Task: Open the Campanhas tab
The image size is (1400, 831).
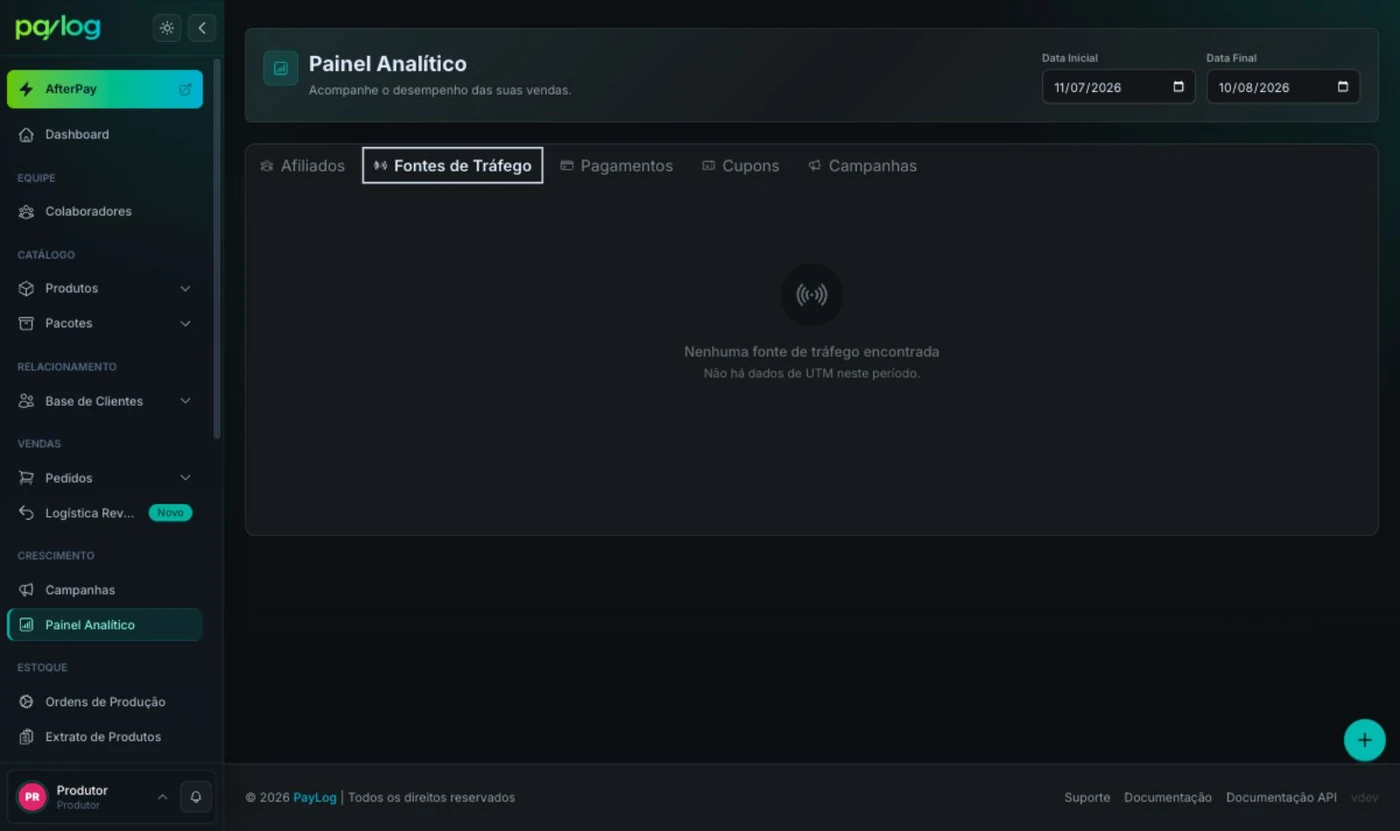Action: pyautogui.click(x=862, y=166)
